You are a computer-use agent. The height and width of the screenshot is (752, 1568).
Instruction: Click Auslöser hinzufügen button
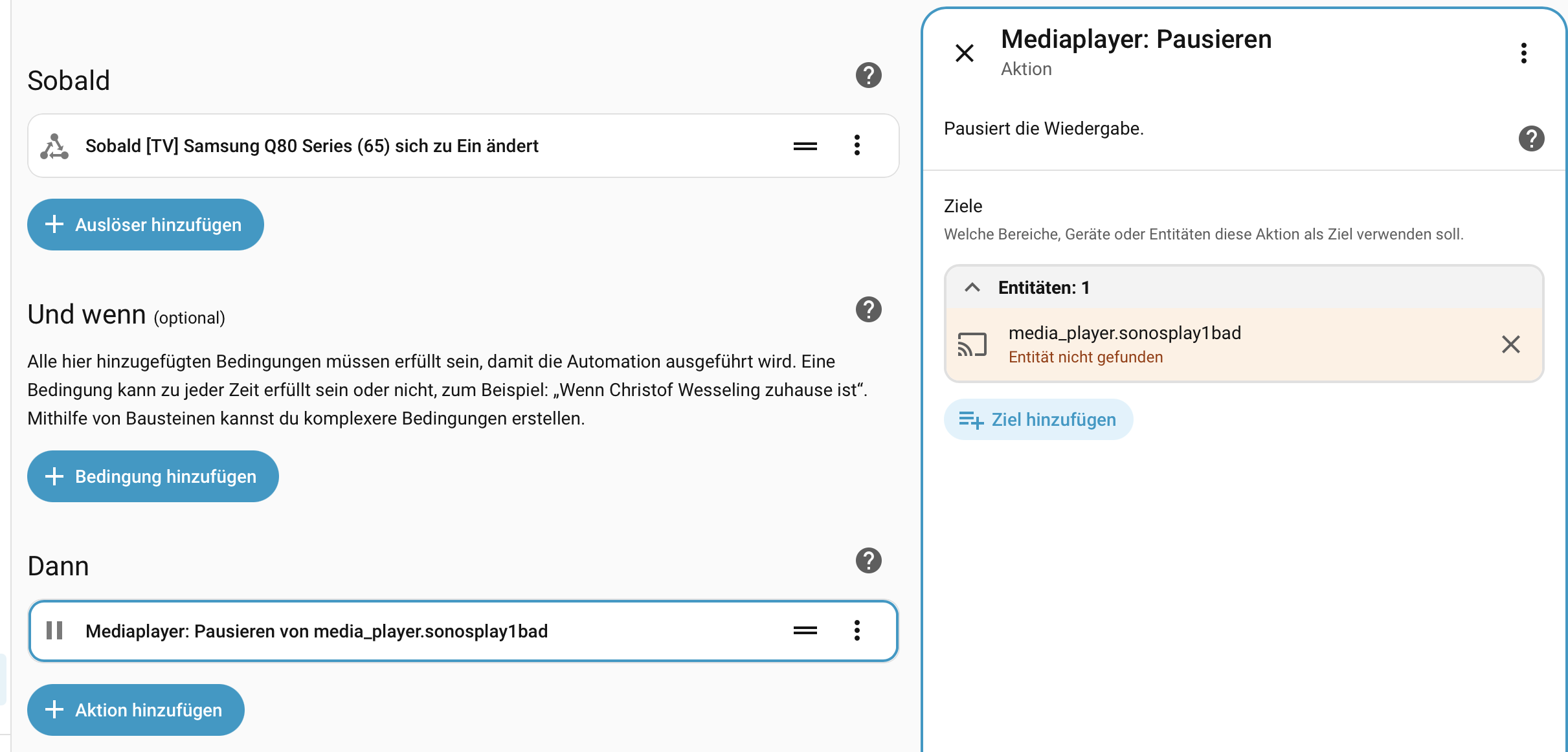pyautogui.click(x=146, y=225)
